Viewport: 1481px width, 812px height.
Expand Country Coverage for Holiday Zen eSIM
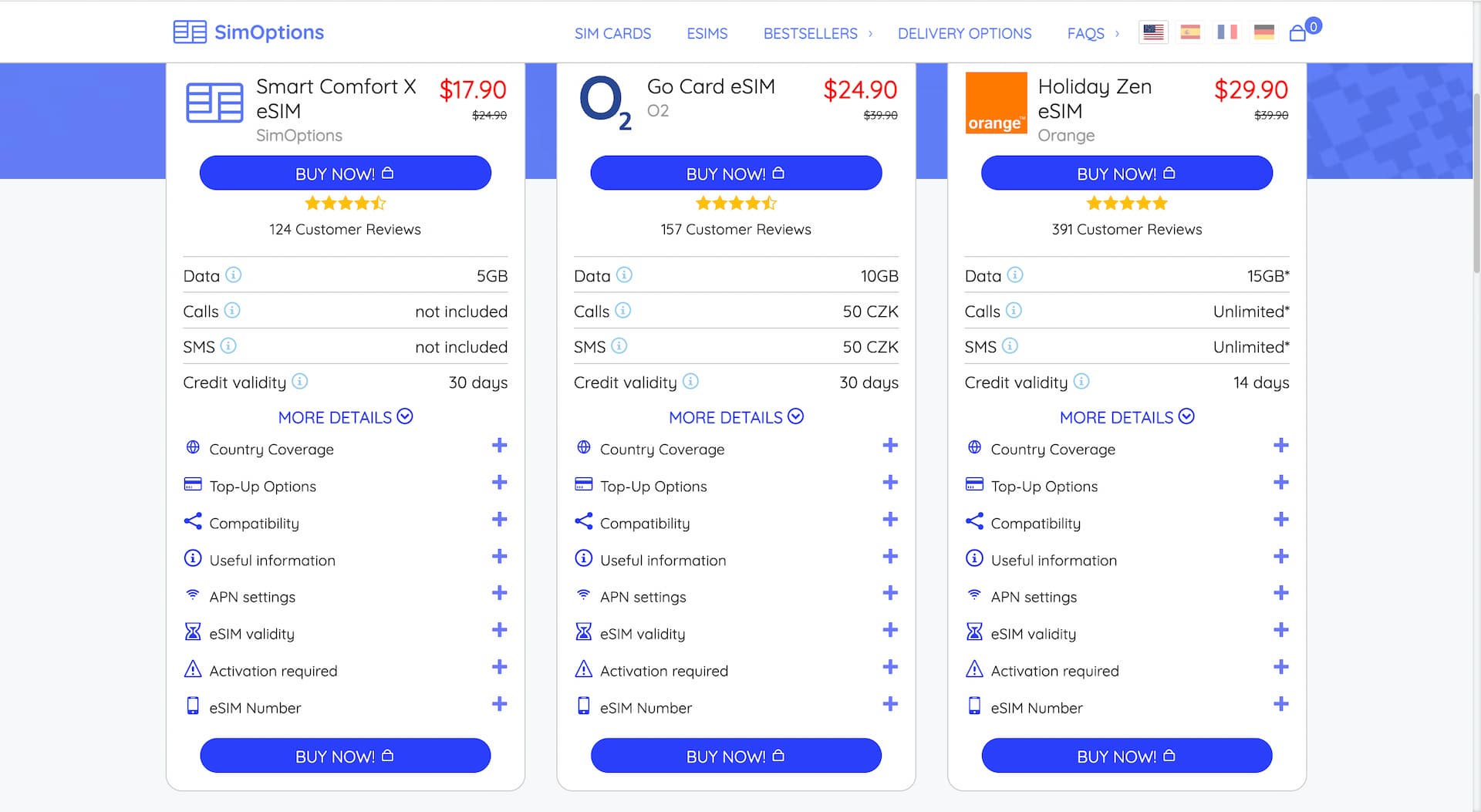pos(1280,446)
